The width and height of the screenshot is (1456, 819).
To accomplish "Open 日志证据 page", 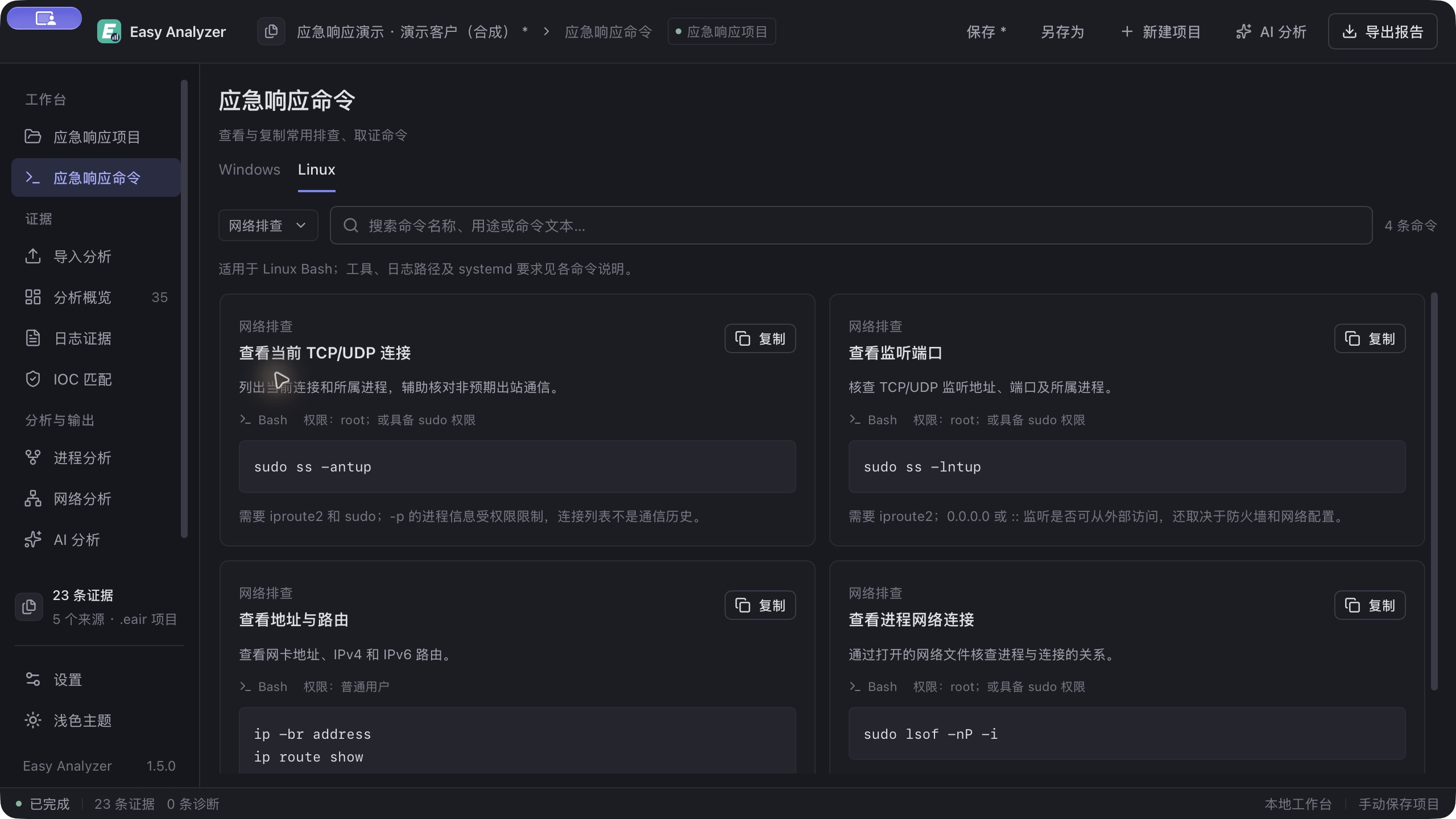I will point(96,338).
